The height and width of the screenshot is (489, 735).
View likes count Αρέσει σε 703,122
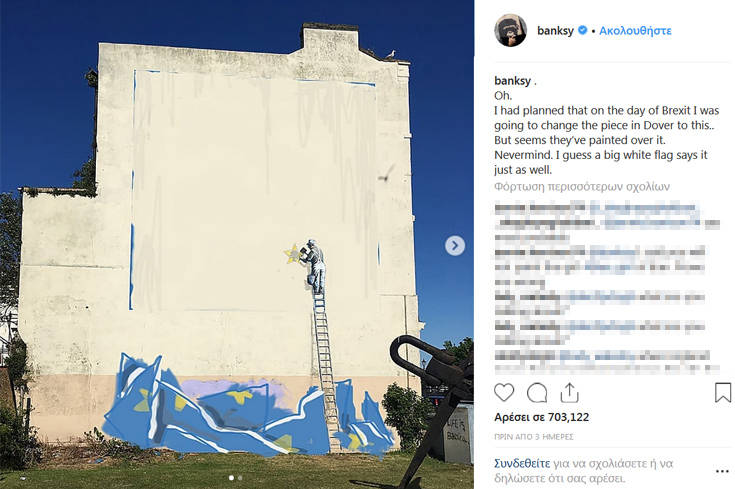coord(541,417)
